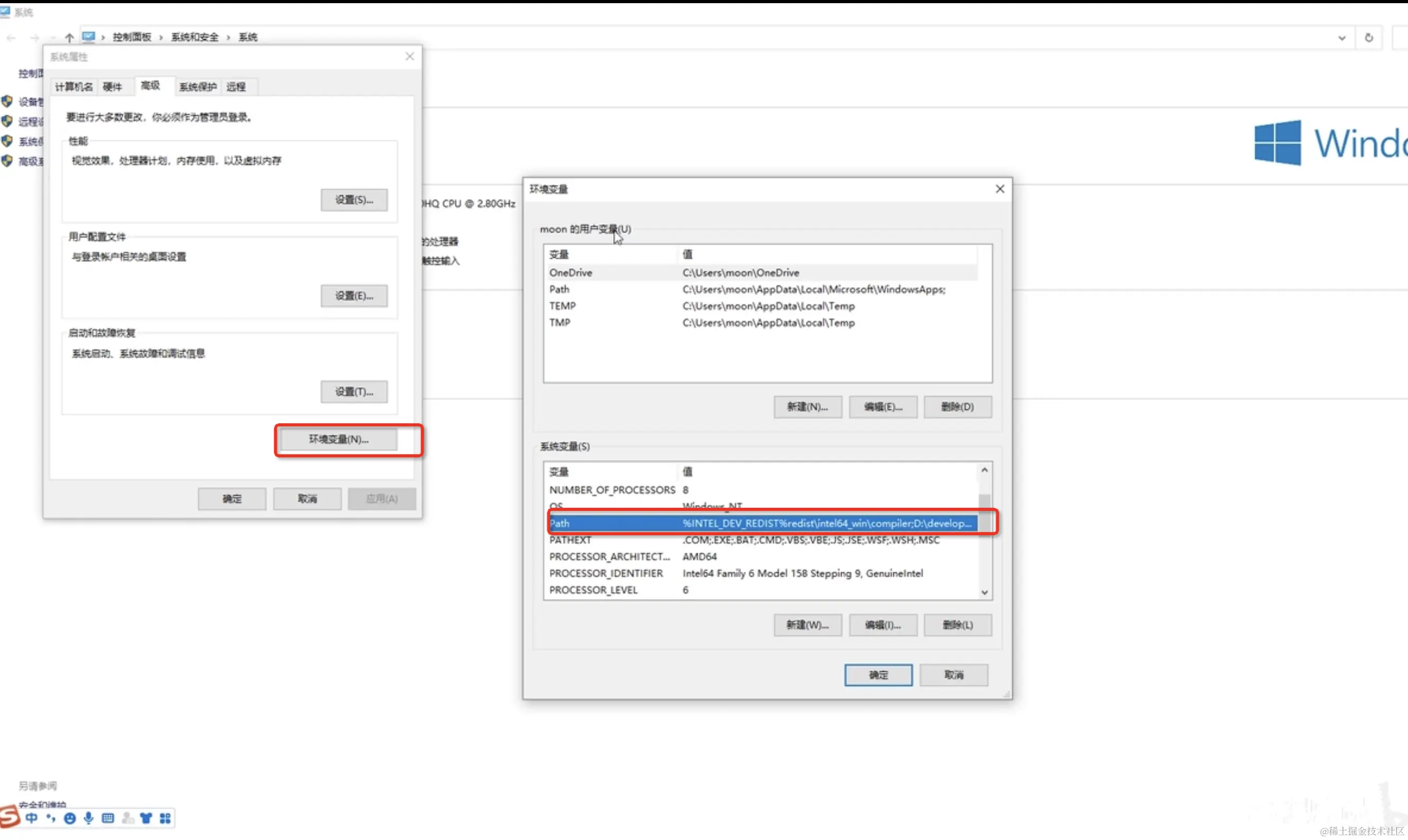Viewport: 1408px width, 840px height.
Task: Click 编辑(I)... under the system variables
Action: tap(882, 625)
